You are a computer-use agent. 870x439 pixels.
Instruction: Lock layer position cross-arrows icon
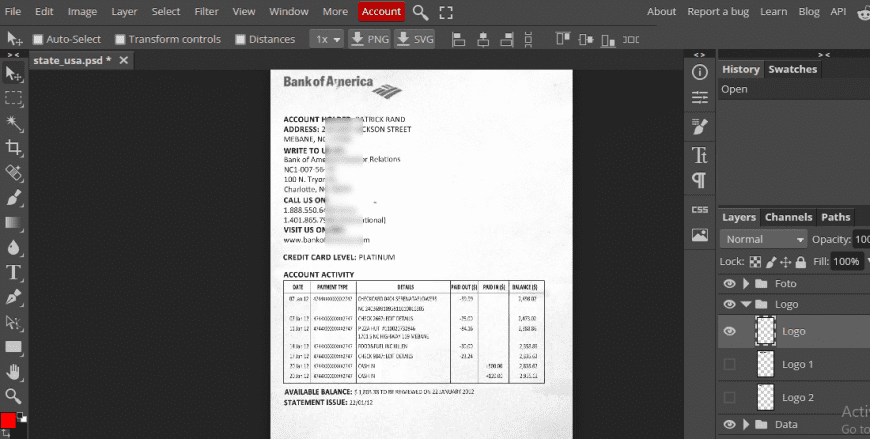pyautogui.click(x=785, y=262)
